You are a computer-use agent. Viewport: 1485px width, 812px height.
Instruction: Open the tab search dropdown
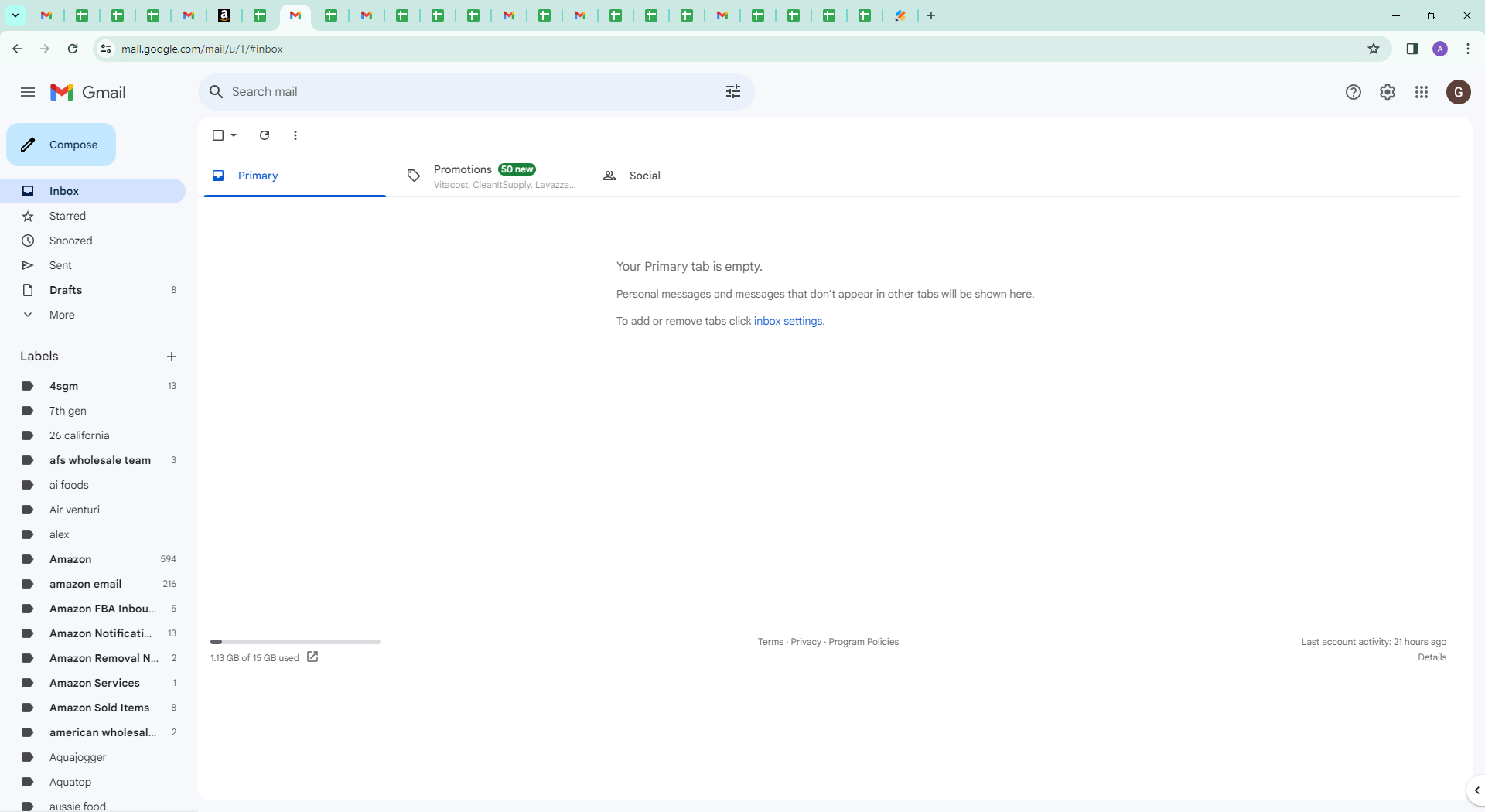[x=15, y=15]
